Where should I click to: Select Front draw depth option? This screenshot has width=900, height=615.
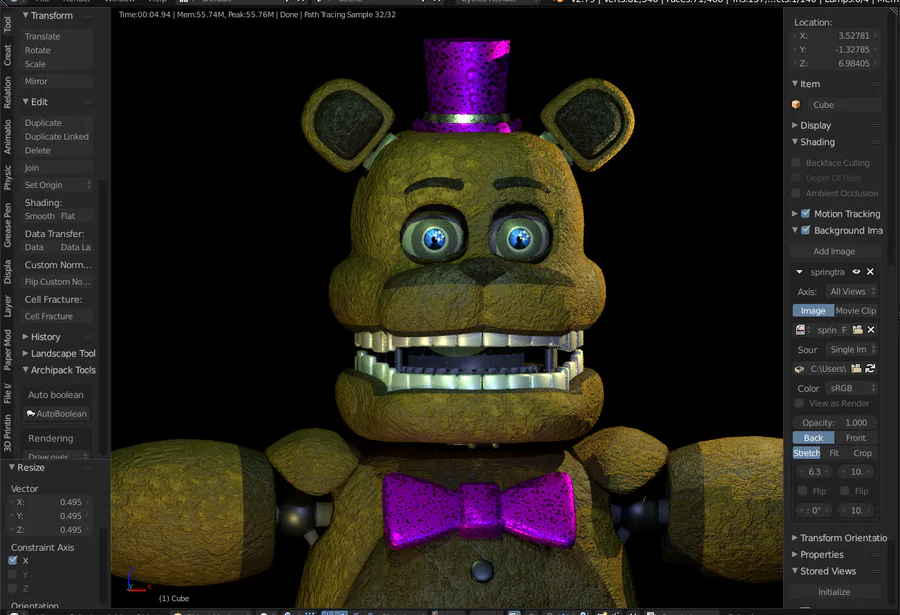tap(856, 438)
